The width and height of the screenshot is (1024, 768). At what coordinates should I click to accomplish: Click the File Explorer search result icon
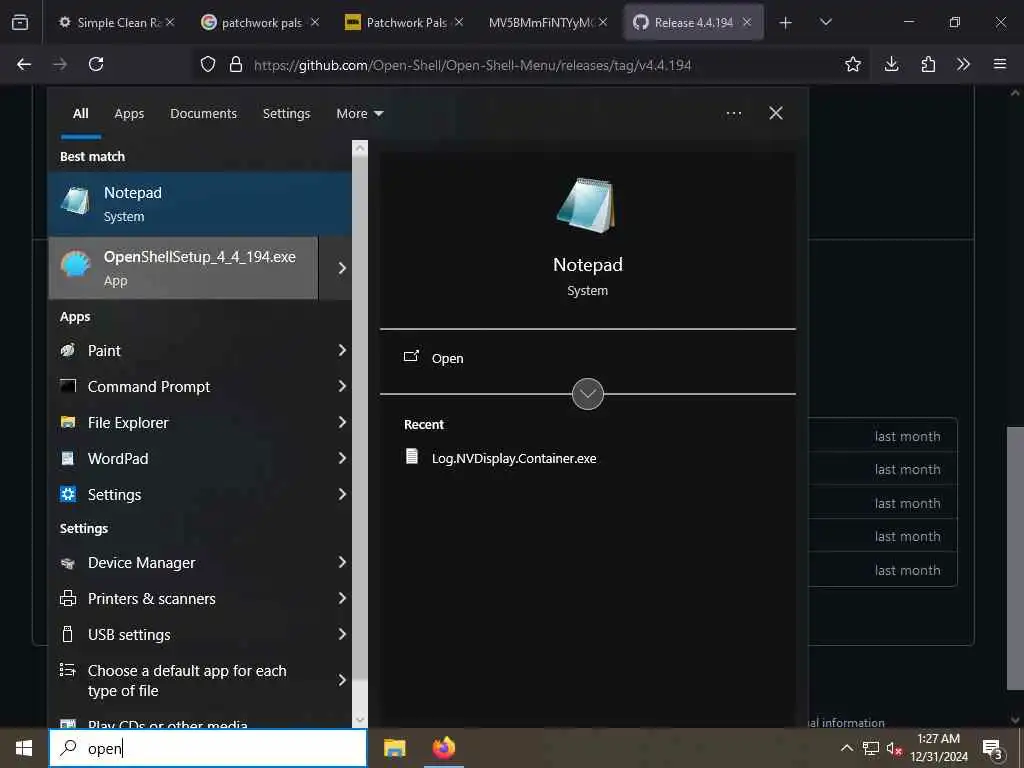click(x=68, y=423)
